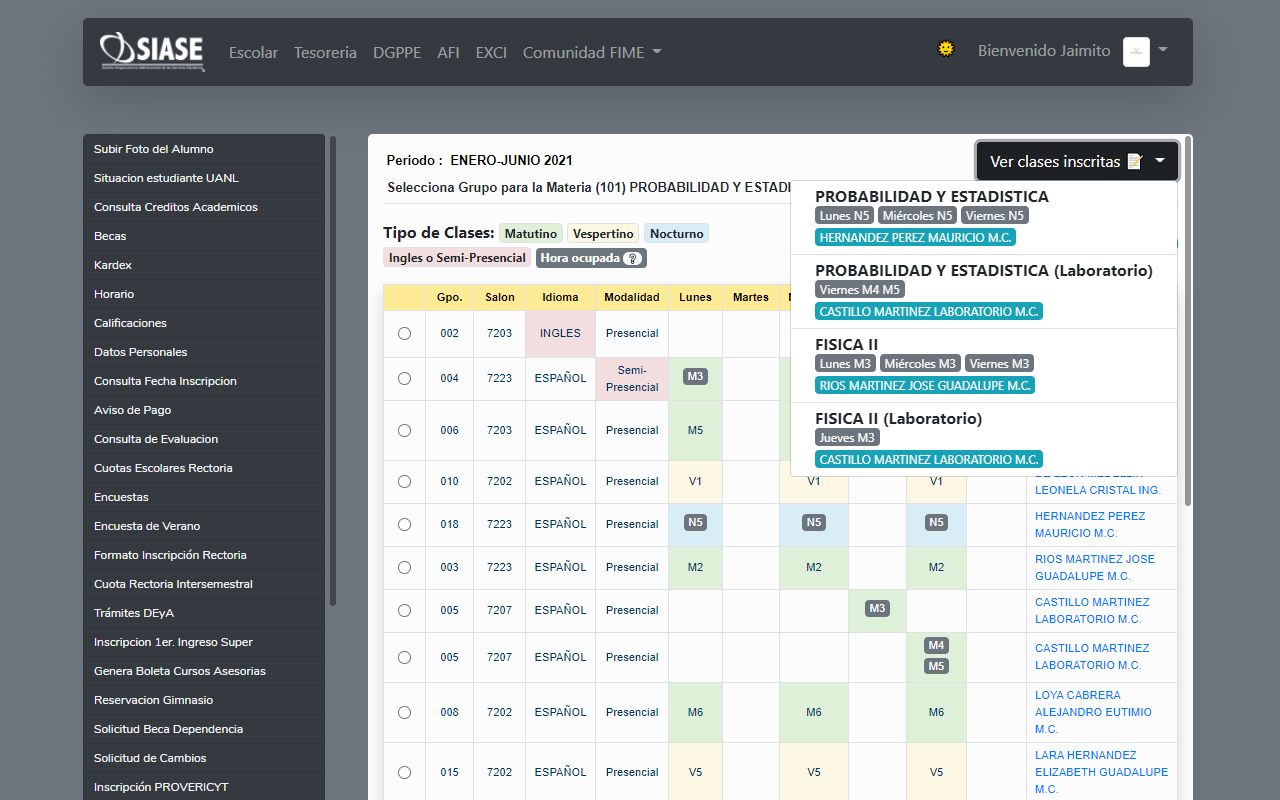Expand the Comunidad FIME dropdown
1280x800 pixels.
592,52
